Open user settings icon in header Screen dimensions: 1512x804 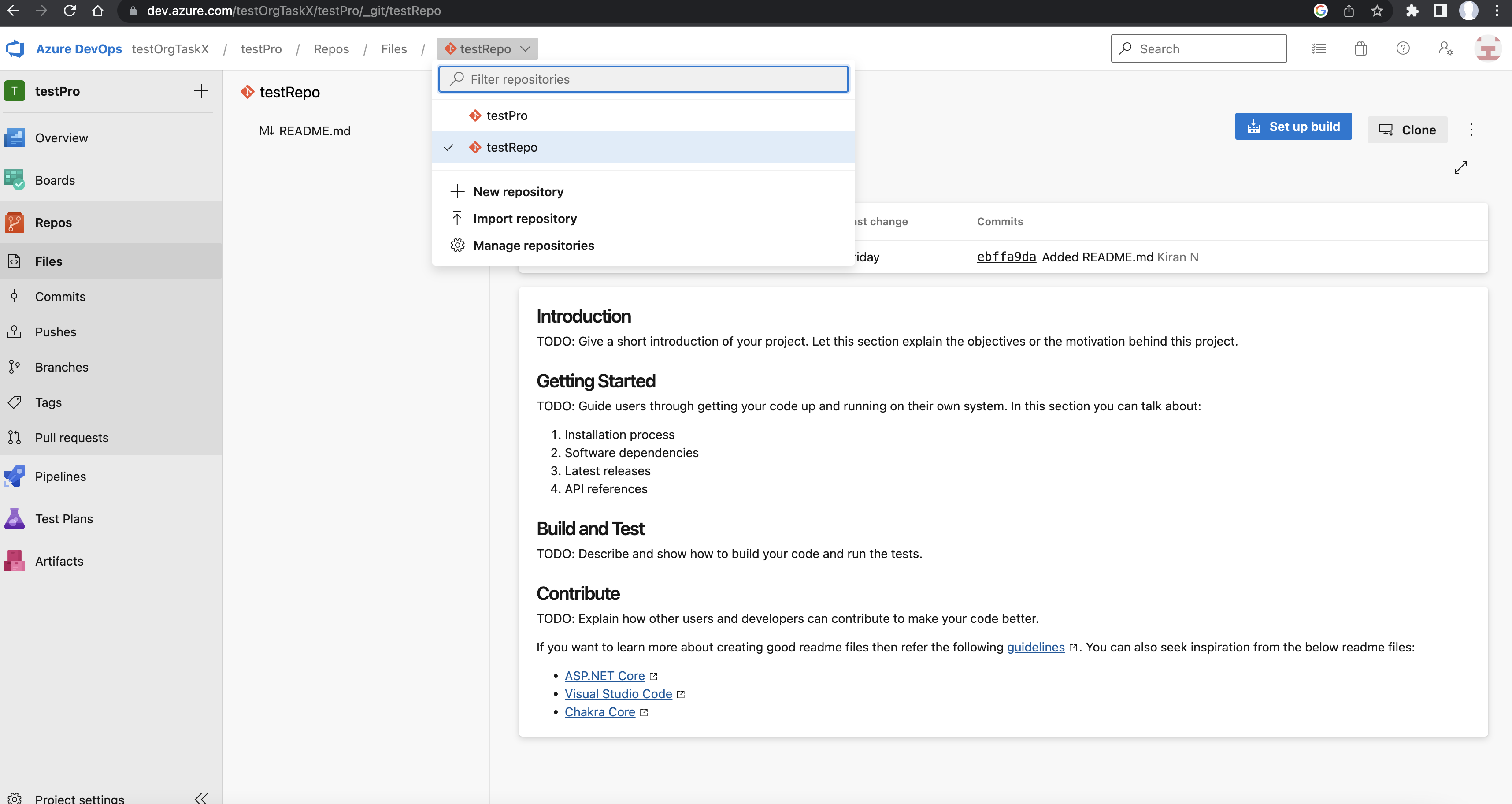click(1445, 49)
